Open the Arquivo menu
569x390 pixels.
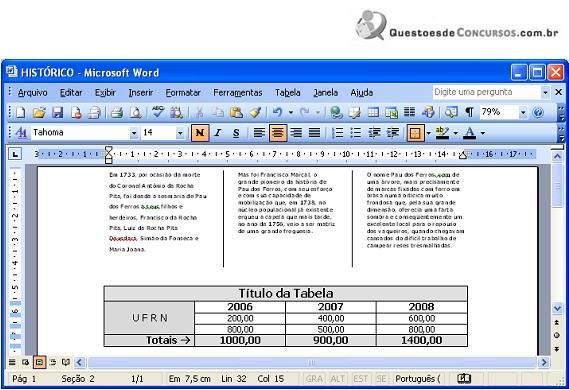(32, 93)
